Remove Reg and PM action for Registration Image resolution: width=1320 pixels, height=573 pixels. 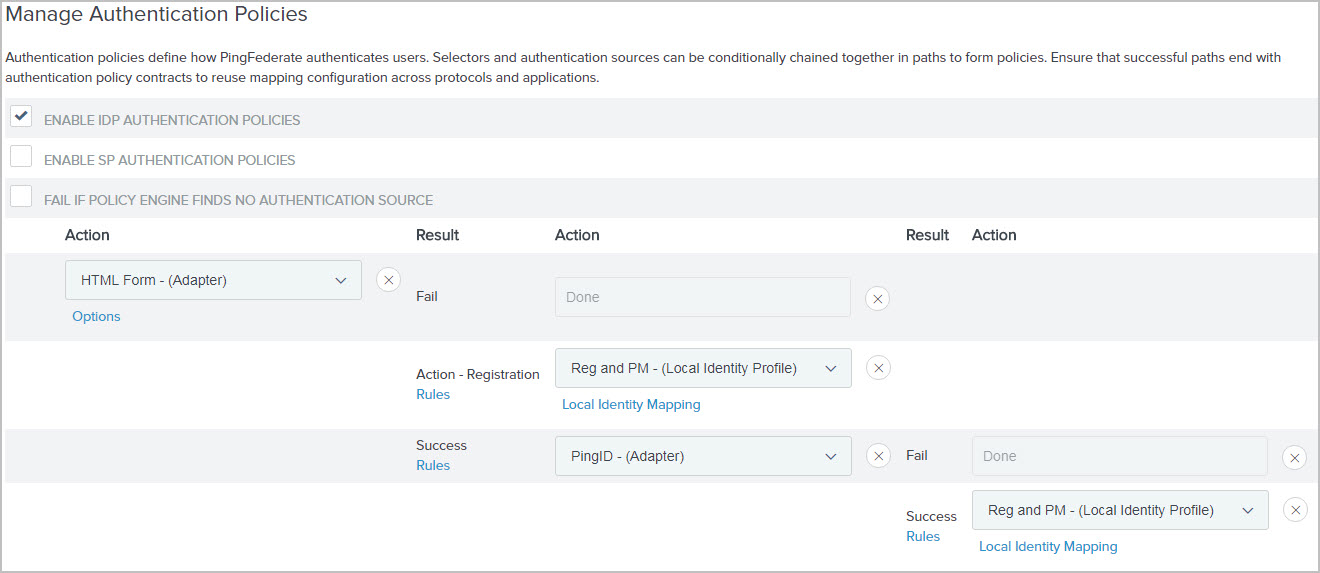[x=877, y=368]
